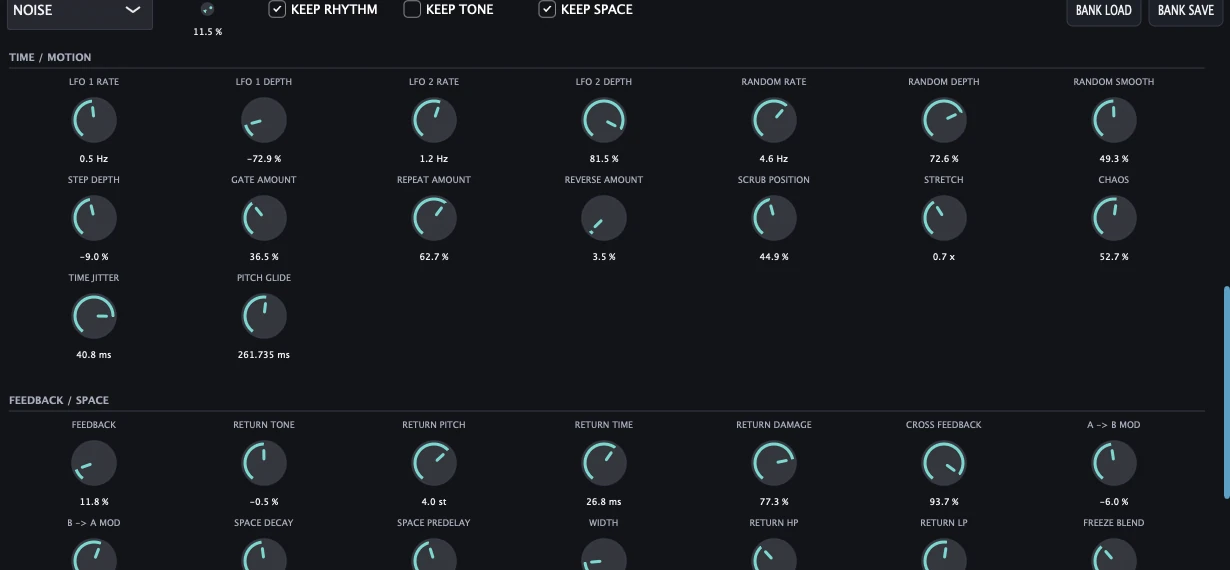The width and height of the screenshot is (1230, 570).
Task: Click the RANDOM RATE knob
Action: coord(774,120)
